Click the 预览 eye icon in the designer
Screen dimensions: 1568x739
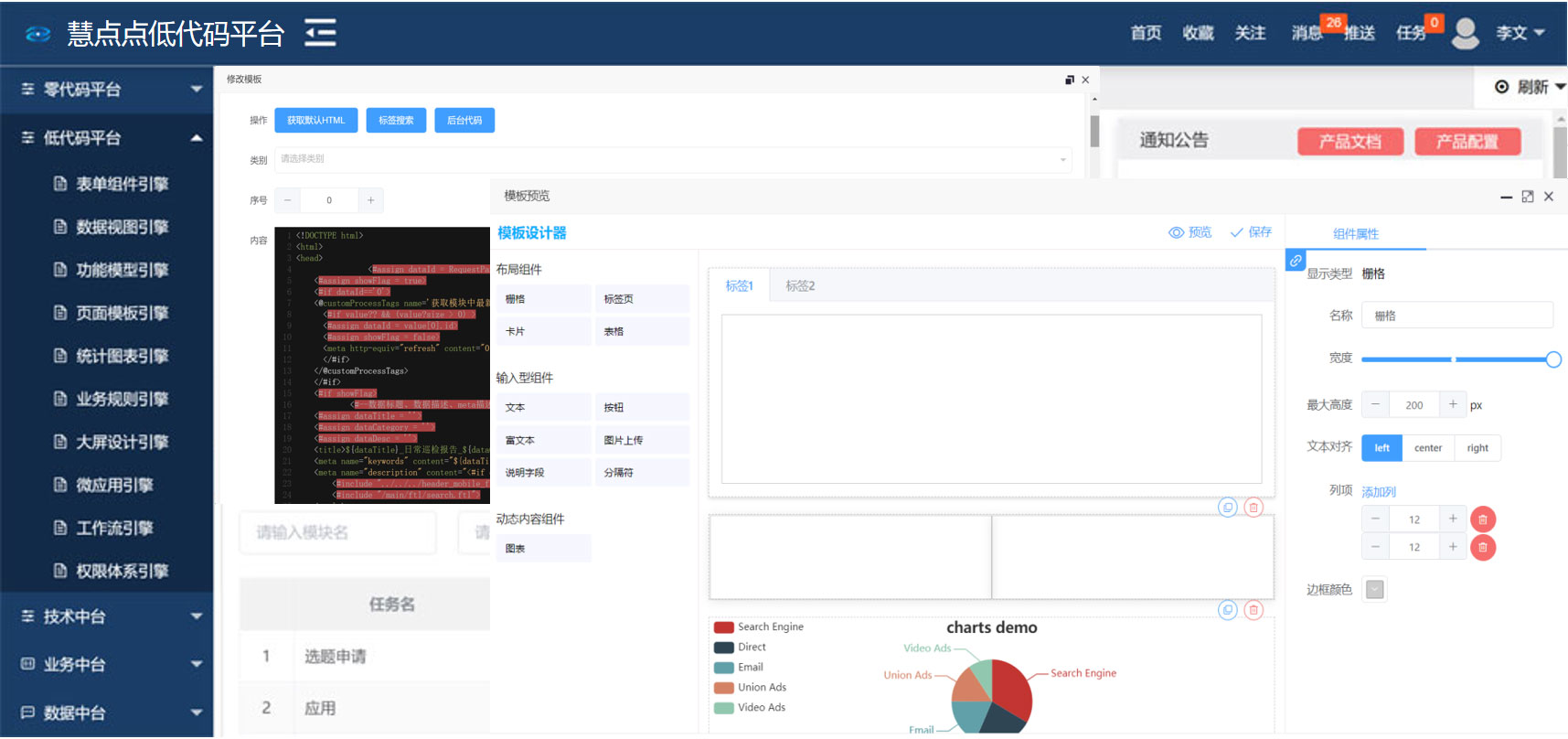[1177, 232]
